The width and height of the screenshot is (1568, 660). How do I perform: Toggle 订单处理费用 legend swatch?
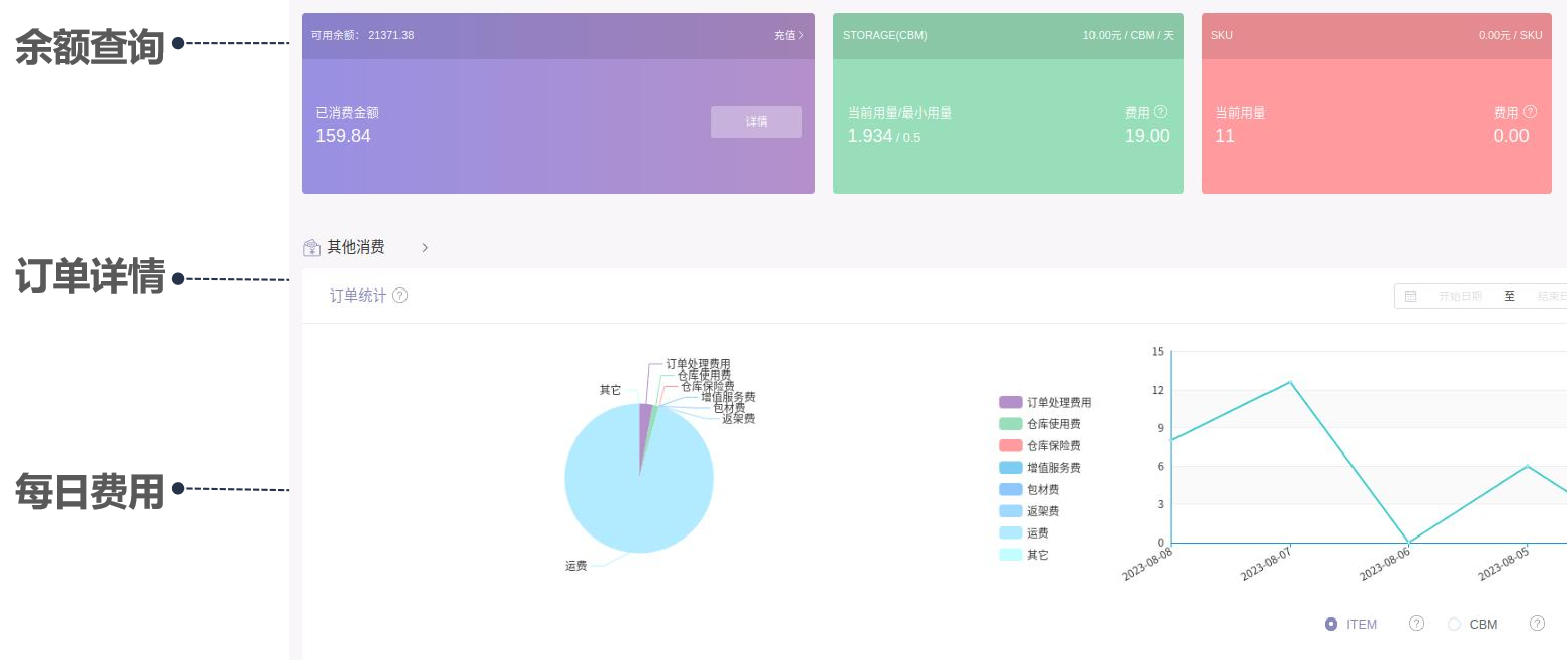coord(1010,402)
